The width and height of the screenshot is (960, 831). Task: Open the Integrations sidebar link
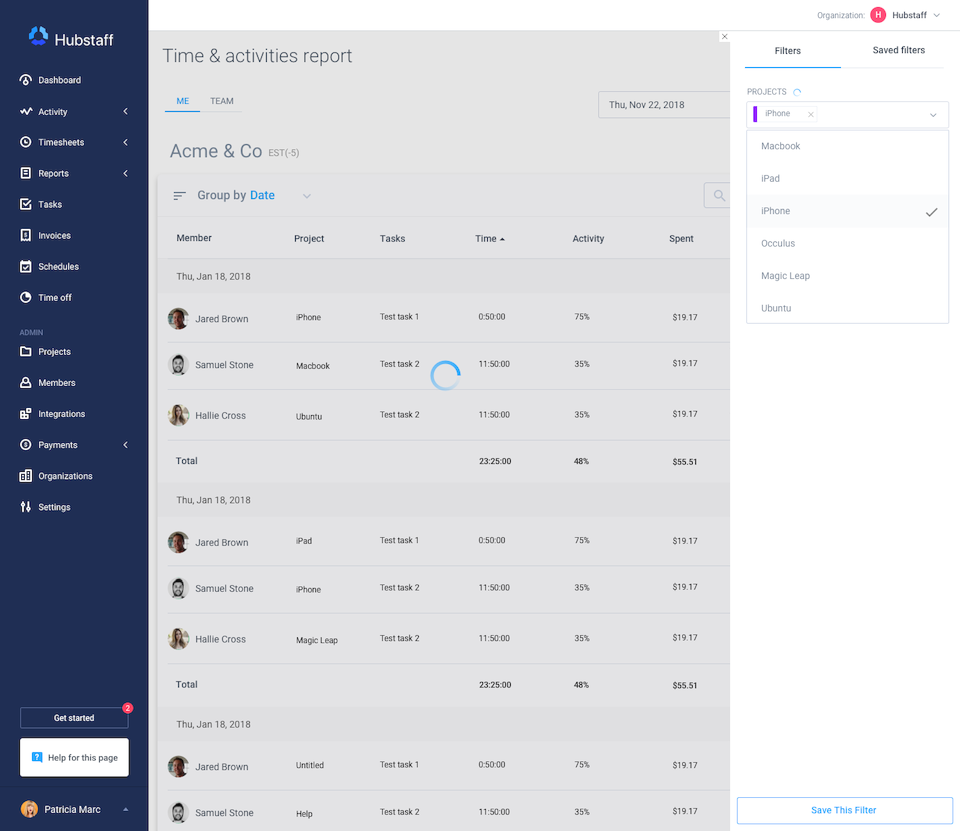point(62,414)
